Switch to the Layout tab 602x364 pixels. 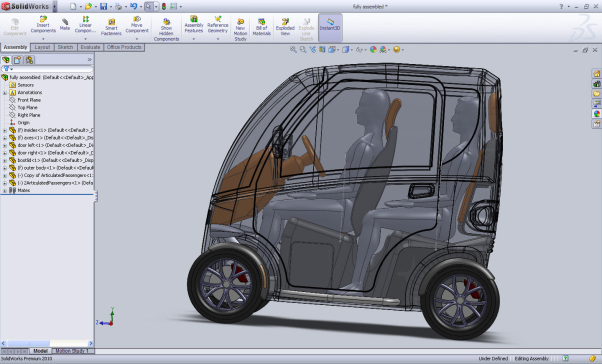(x=42, y=47)
